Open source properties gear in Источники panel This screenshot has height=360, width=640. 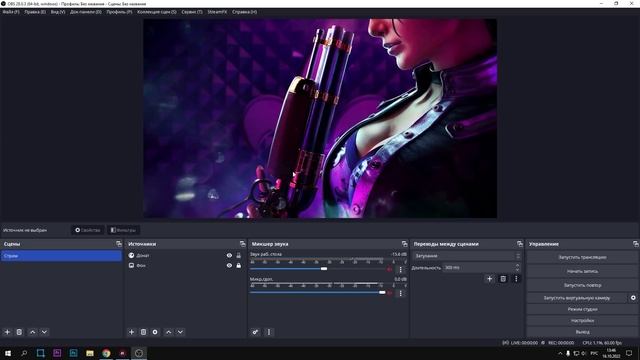tap(155, 332)
